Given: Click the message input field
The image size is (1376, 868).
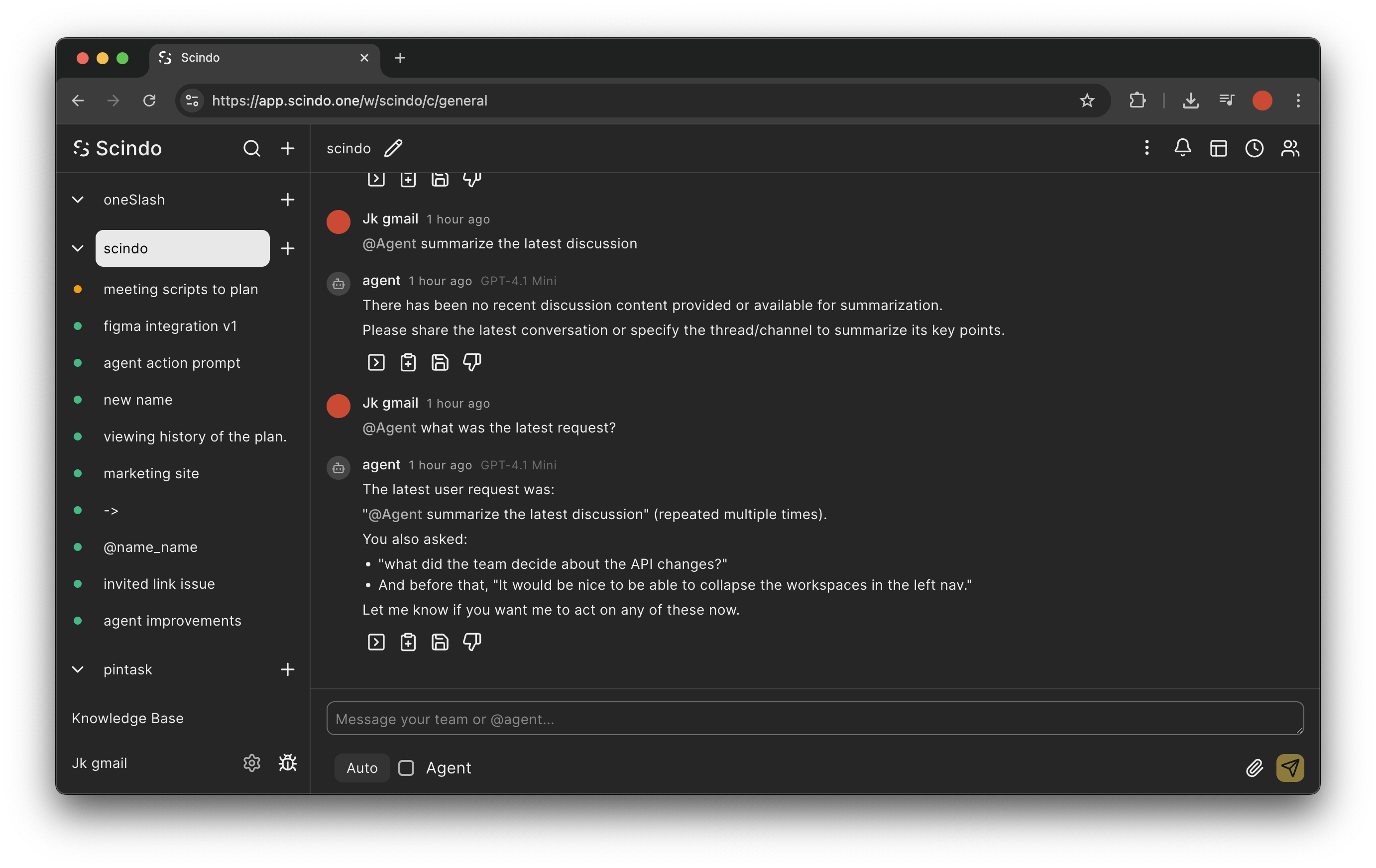Looking at the screenshot, I should 814,718.
